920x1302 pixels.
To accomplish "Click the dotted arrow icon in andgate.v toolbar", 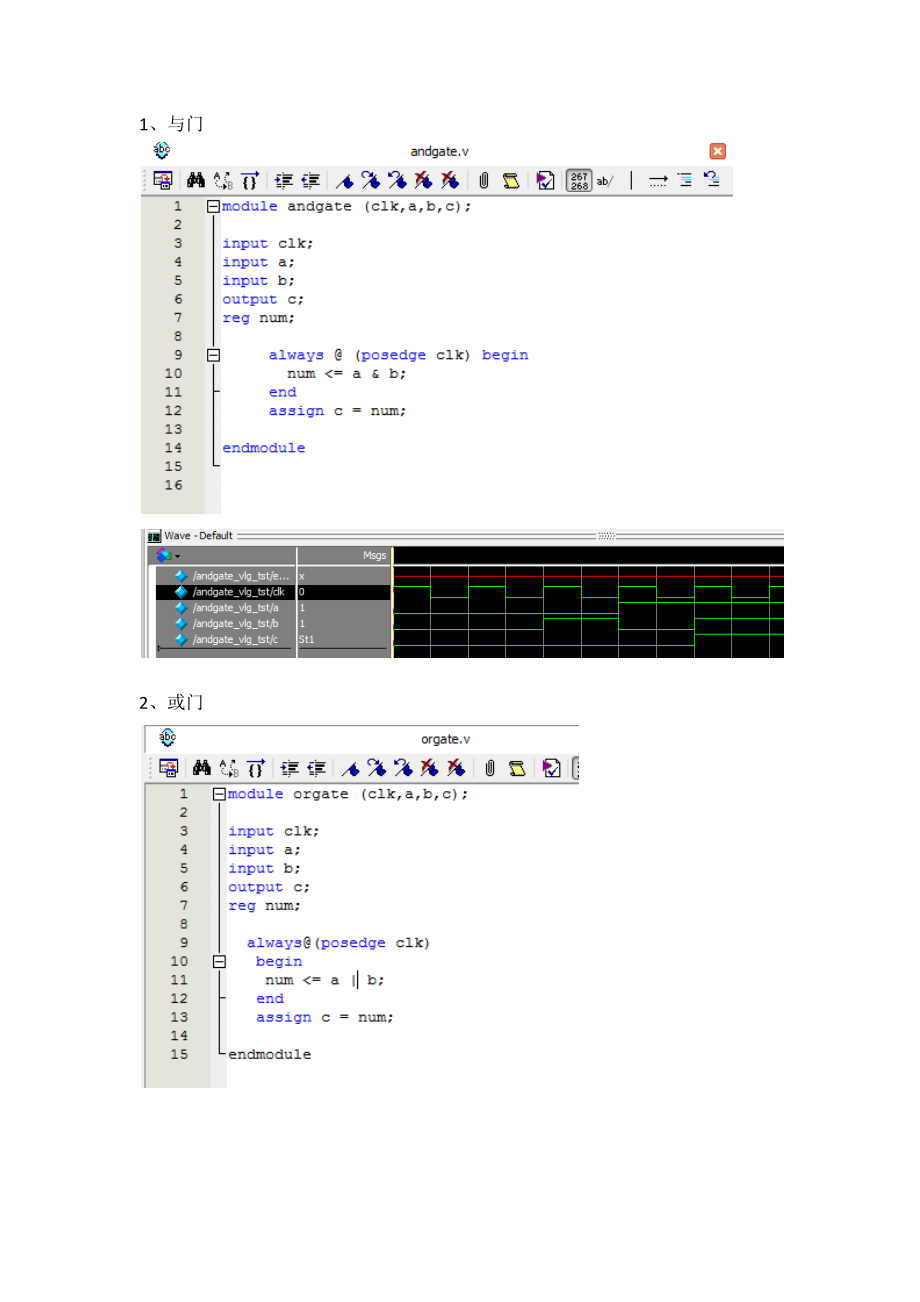I will [x=658, y=181].
